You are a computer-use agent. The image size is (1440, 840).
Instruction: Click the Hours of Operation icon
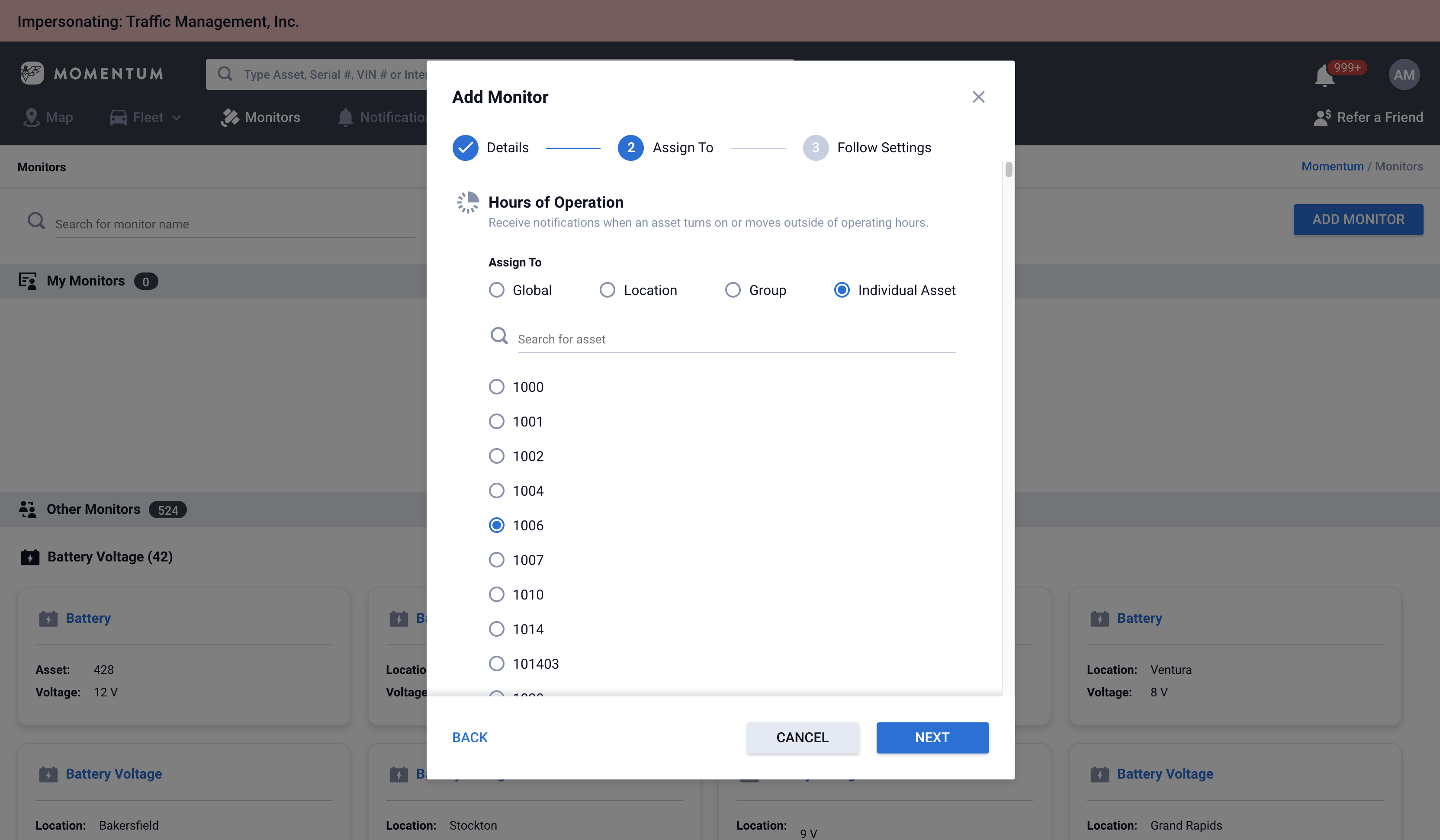[x=467, y=203]
